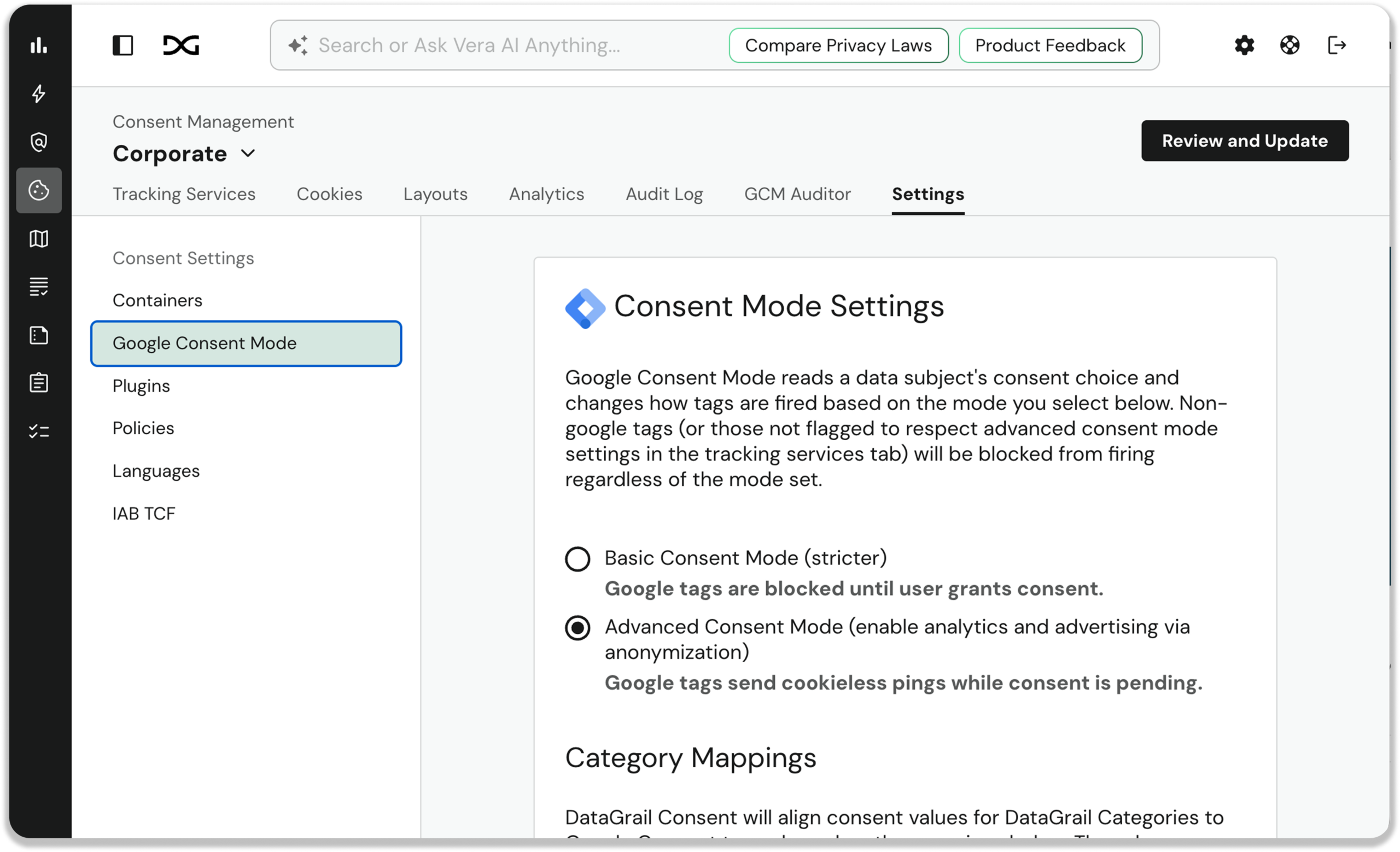Image resolution: width=1400 pixels, height=852 pixels.
Task: Click the Consent Settings heading
Action: point(183,259)
